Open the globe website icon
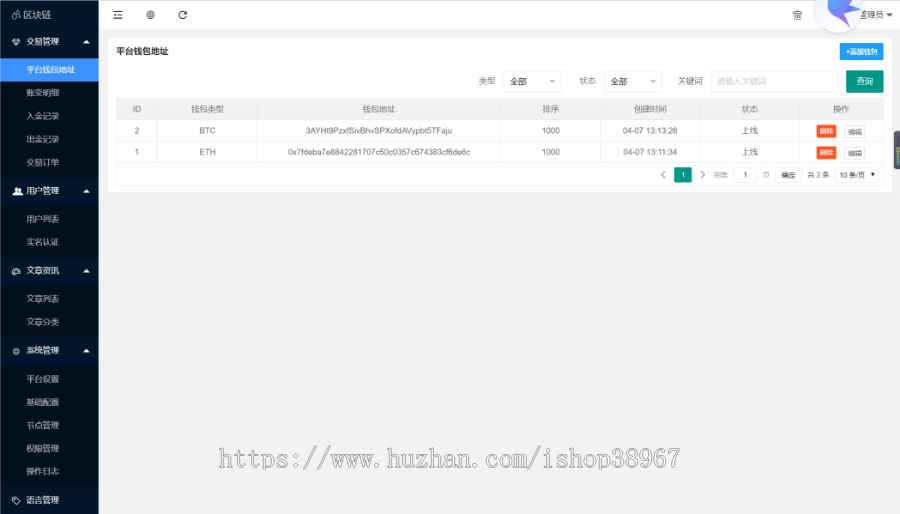This screenshot has width=900, height=514. pyautogui.click(x=150, y=15)
